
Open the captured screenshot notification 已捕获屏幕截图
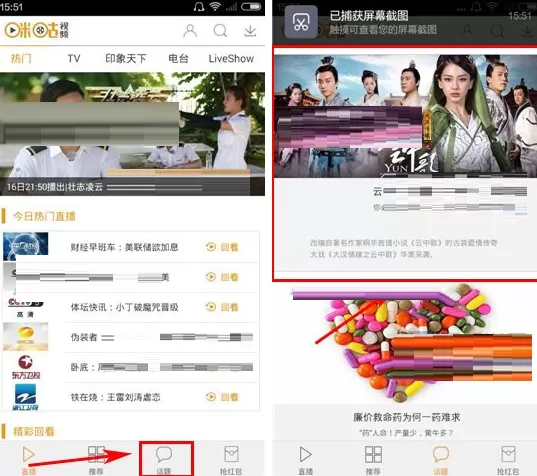369,15
